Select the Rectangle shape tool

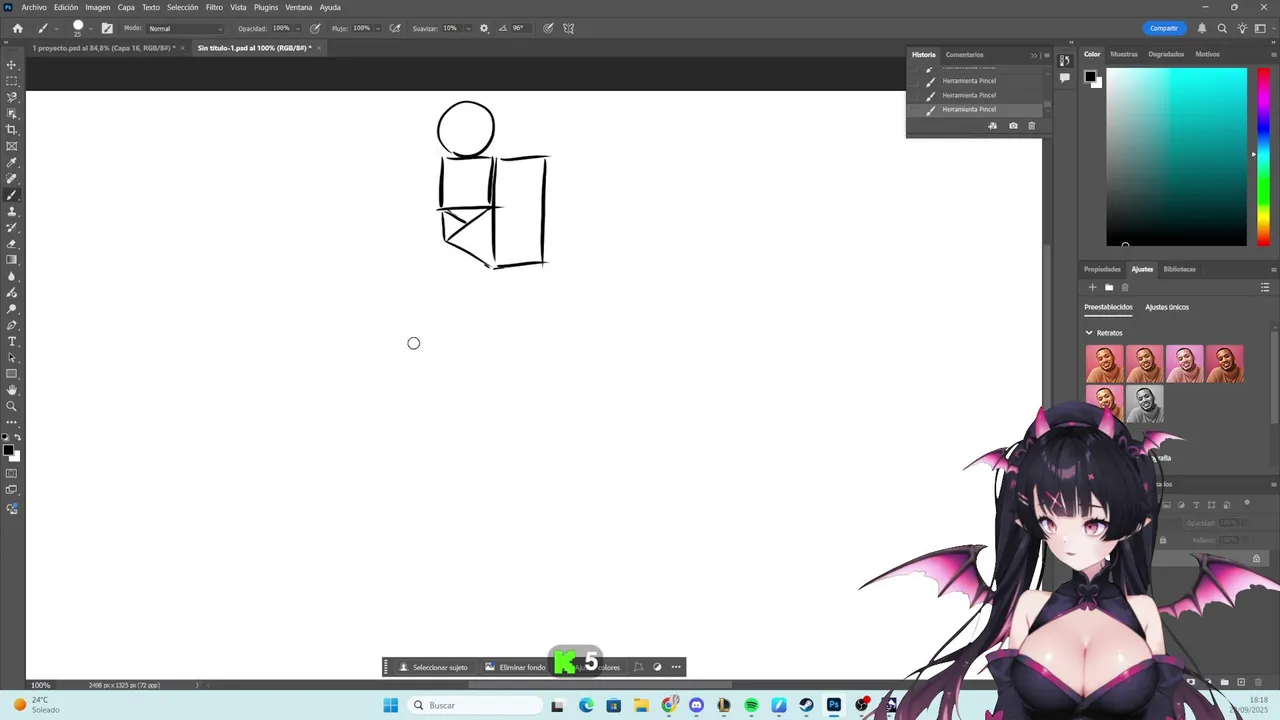tap(12, 374)
